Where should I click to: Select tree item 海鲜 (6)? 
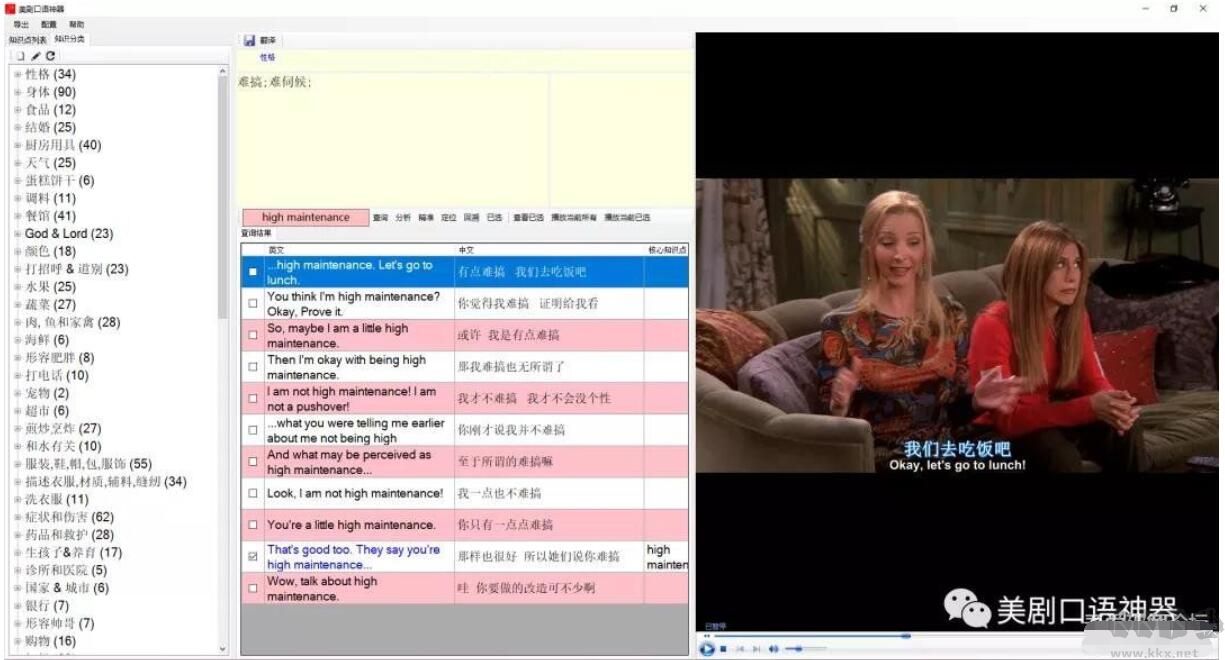click(47, 340)
